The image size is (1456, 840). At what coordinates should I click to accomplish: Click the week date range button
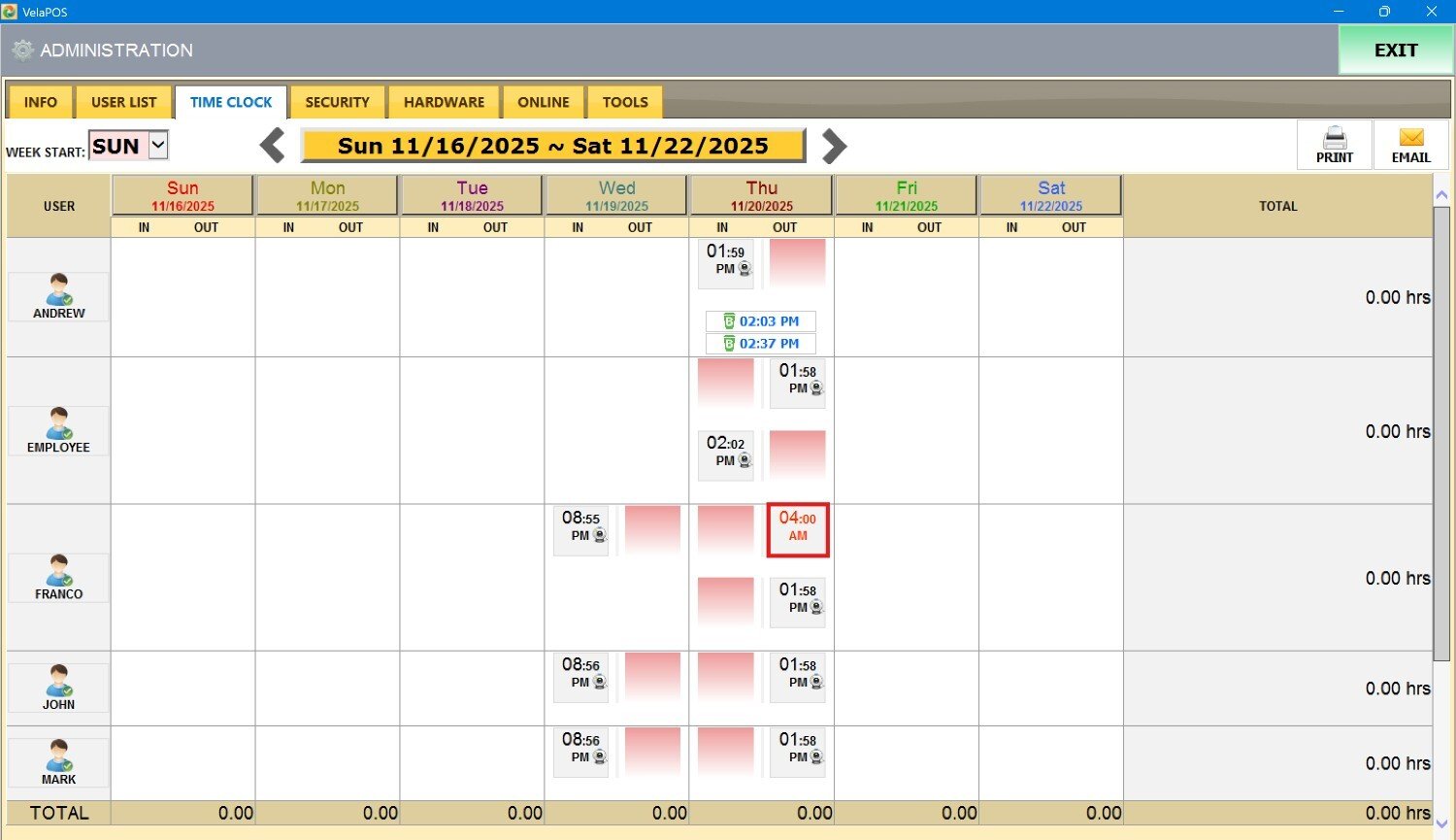pos(552,146)
